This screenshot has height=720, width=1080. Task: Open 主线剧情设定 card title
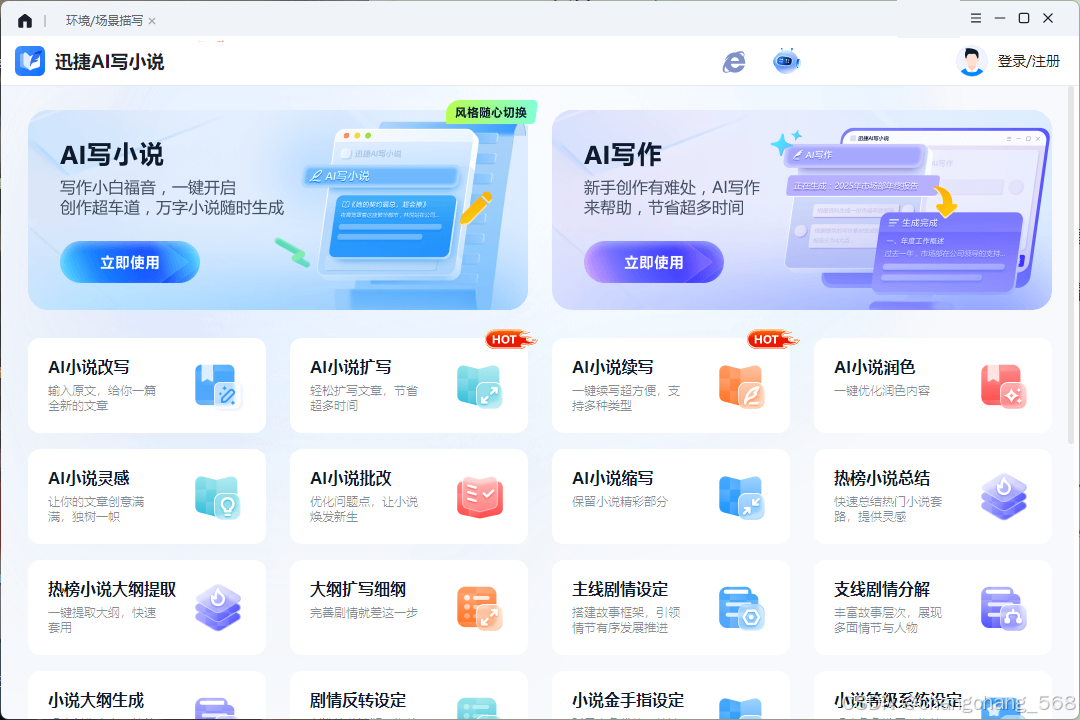pos(620,589)
